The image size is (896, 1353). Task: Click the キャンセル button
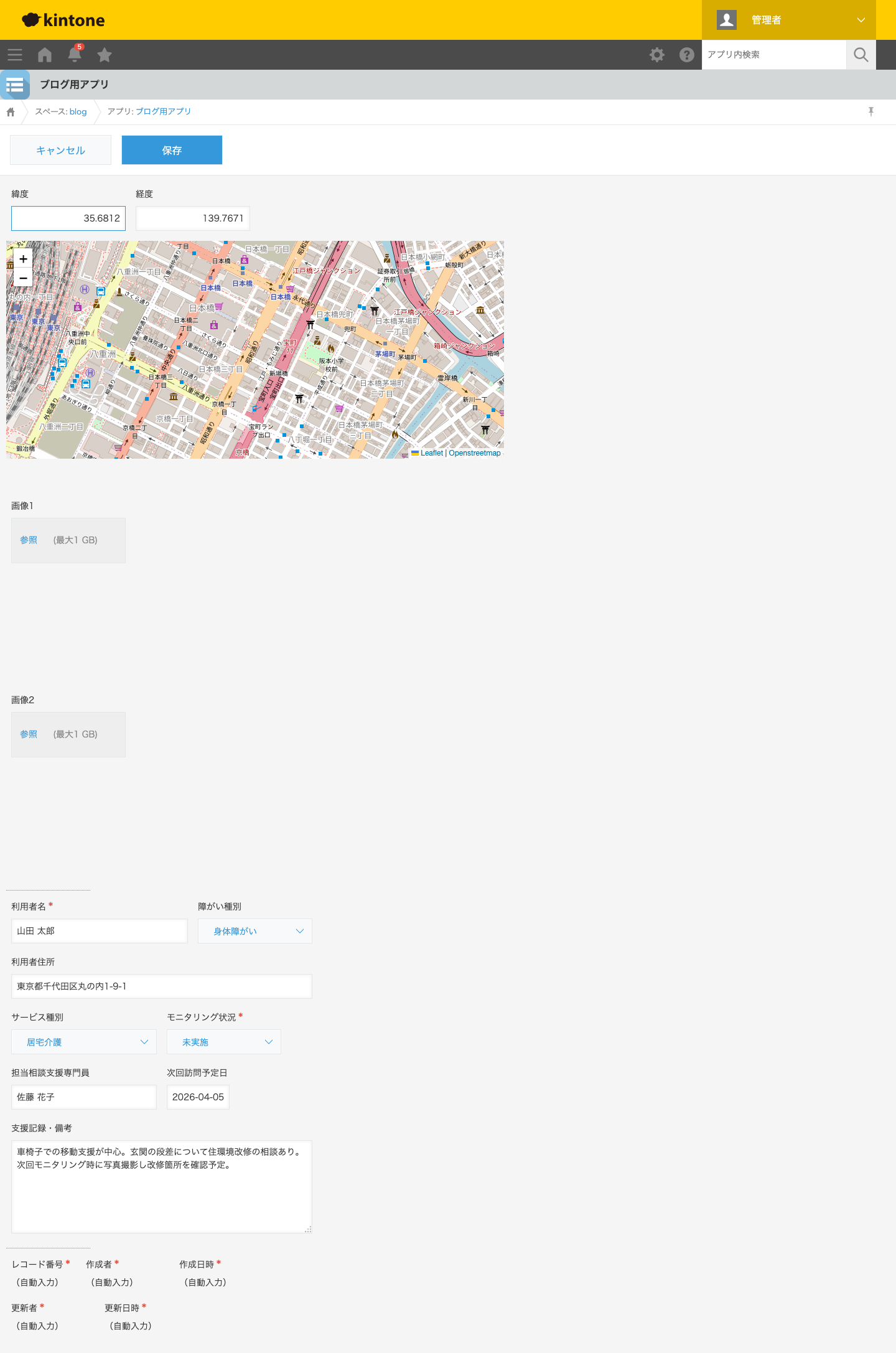coord(60,150)
